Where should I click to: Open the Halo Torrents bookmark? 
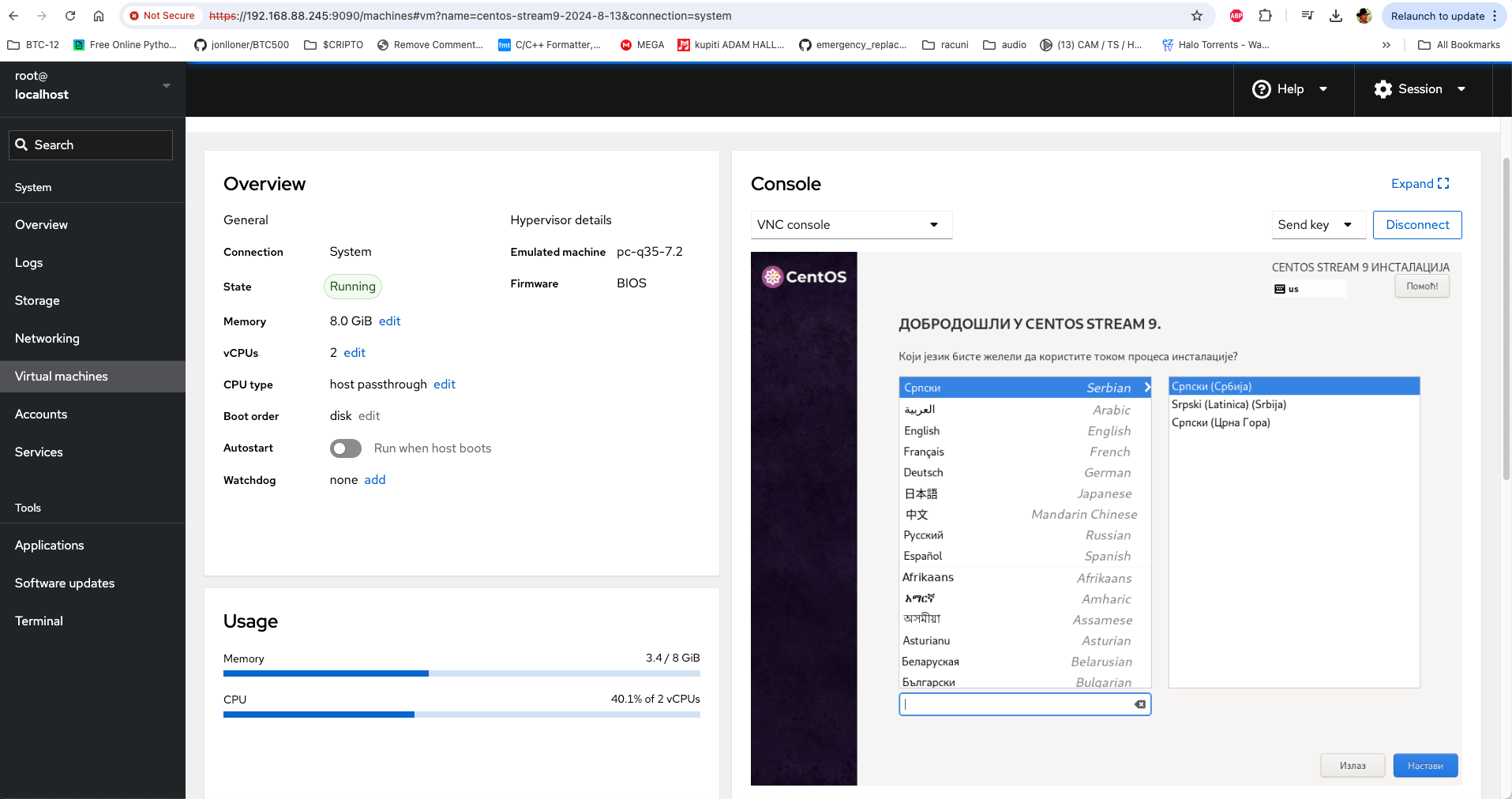[x=1215, y=45]
